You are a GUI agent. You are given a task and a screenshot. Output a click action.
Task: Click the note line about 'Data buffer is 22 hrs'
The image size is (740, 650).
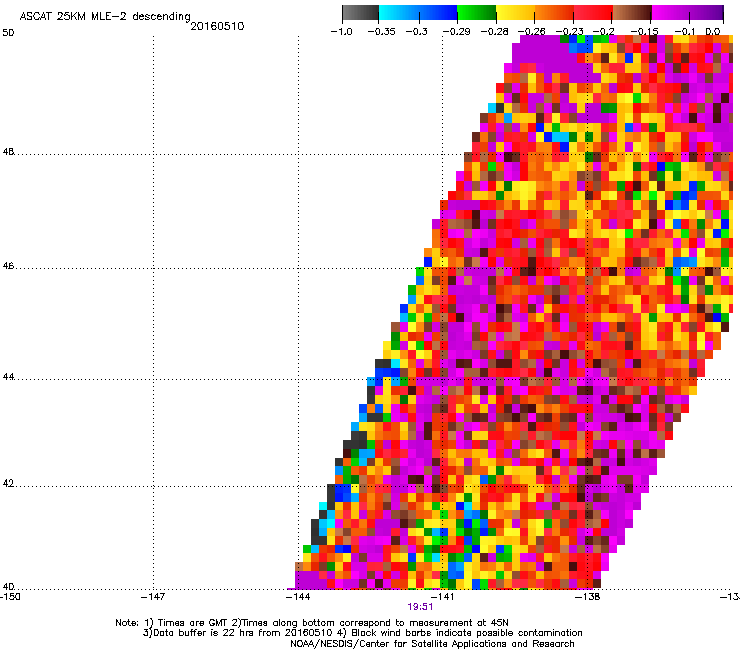coord(362,633)
